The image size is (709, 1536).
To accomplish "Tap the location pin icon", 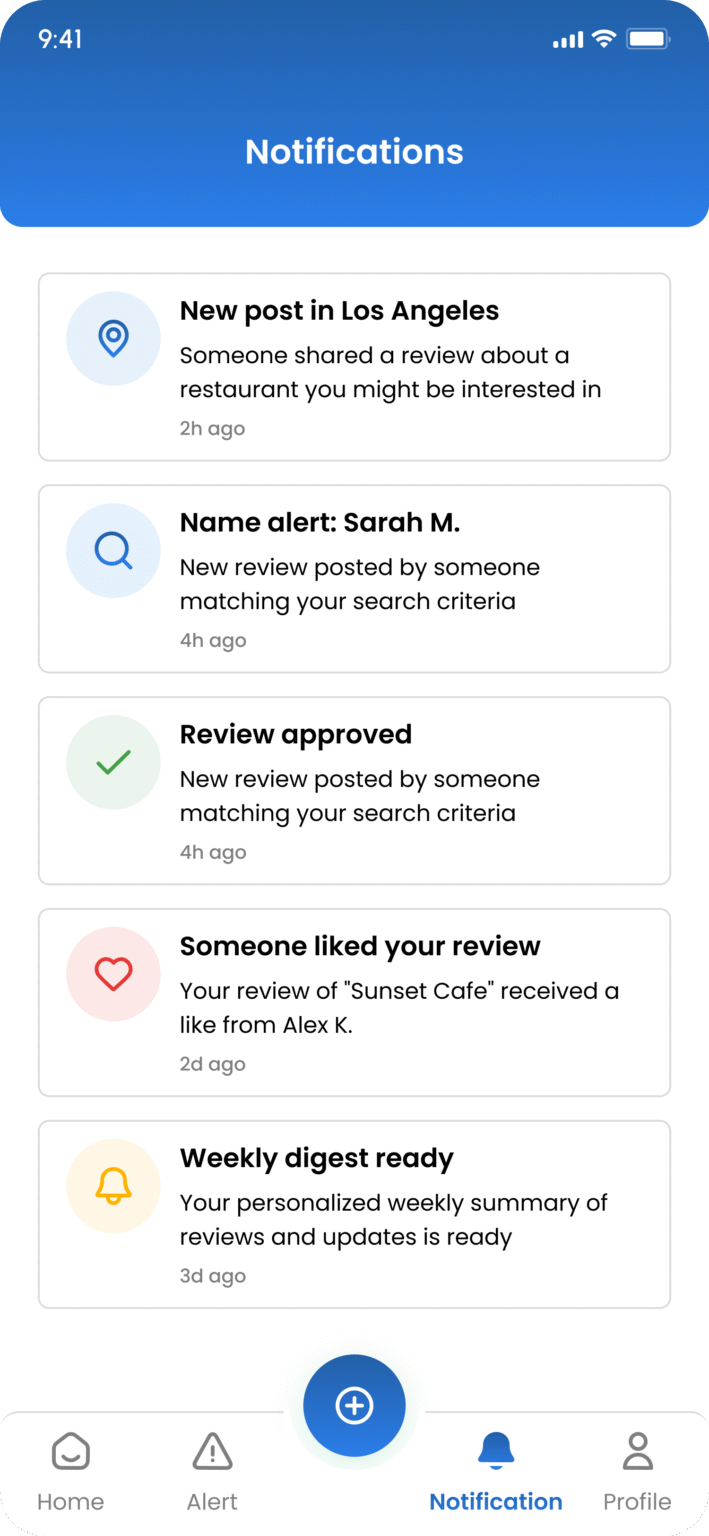I will 113,338.
